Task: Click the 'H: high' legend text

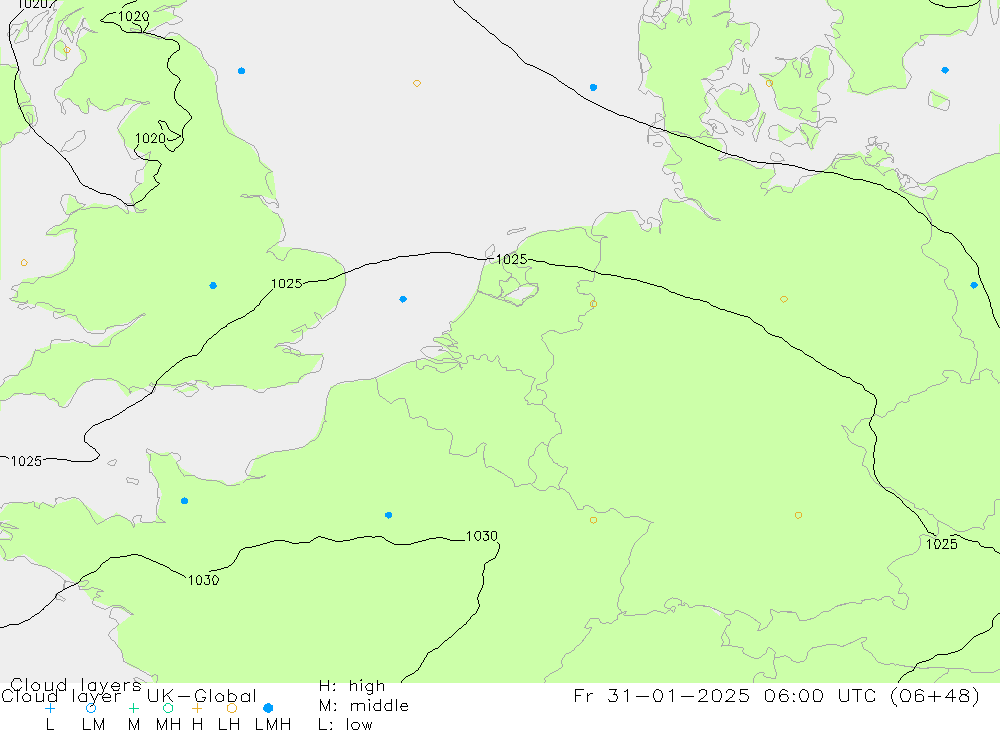Action: point(352,686)
